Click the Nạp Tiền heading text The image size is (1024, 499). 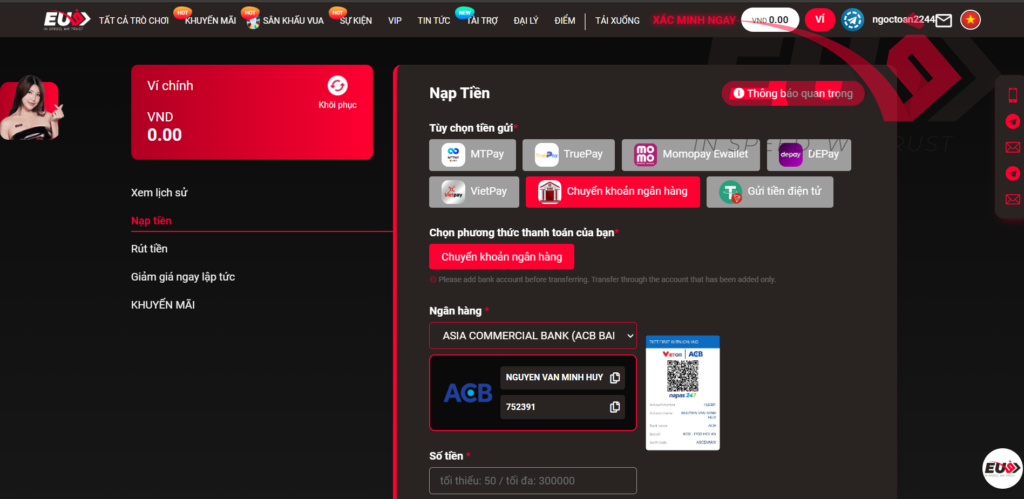[x=460, y=93]
